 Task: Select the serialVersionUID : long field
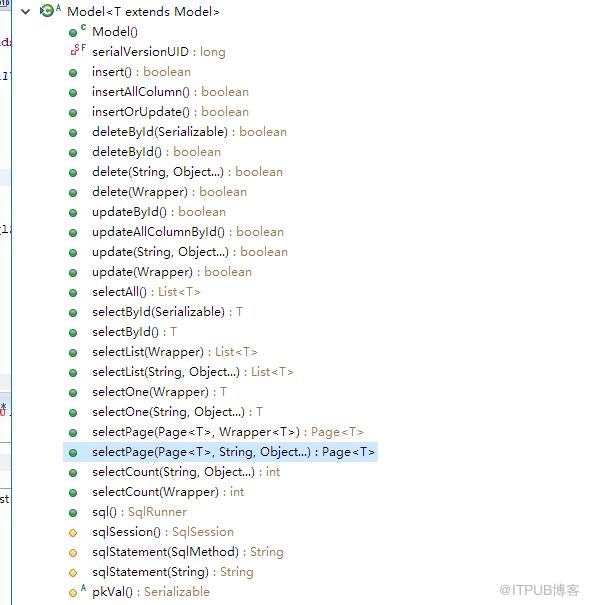coord(159,52)
